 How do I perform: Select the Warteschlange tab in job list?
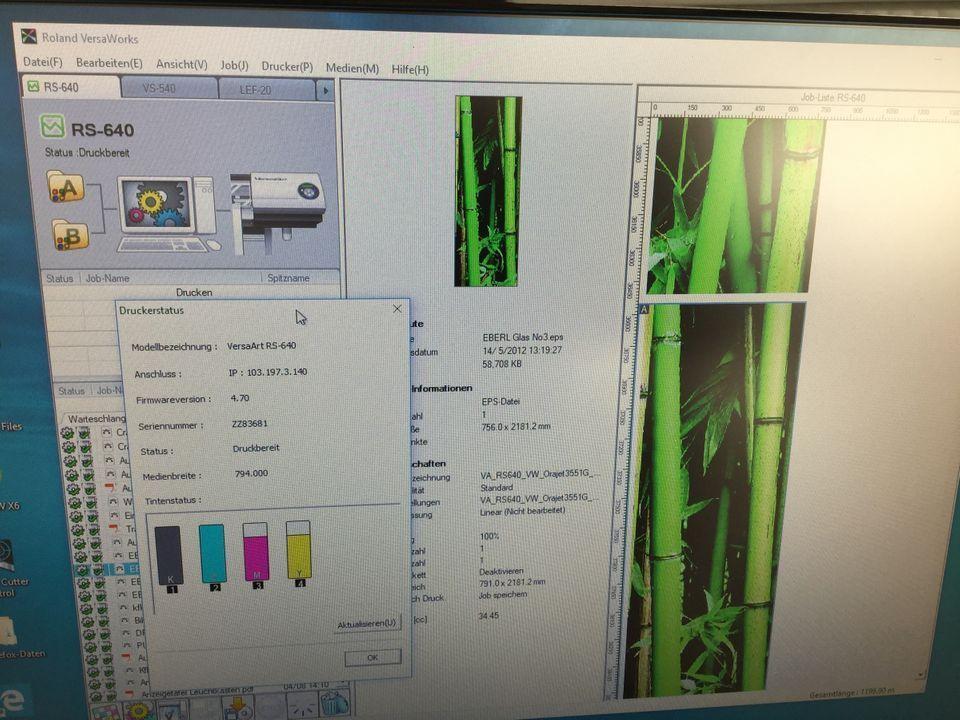point(96,419)
